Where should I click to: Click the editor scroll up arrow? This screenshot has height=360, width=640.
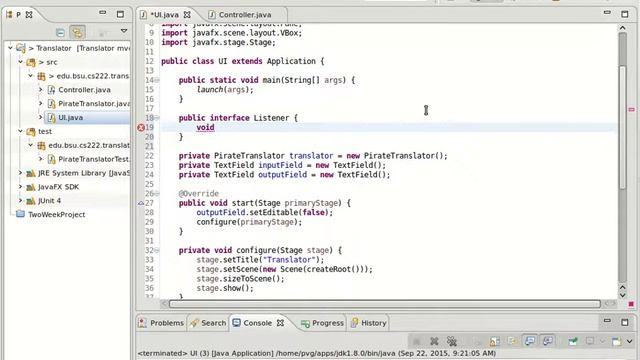pyautogui.click(x=622, y=28)
